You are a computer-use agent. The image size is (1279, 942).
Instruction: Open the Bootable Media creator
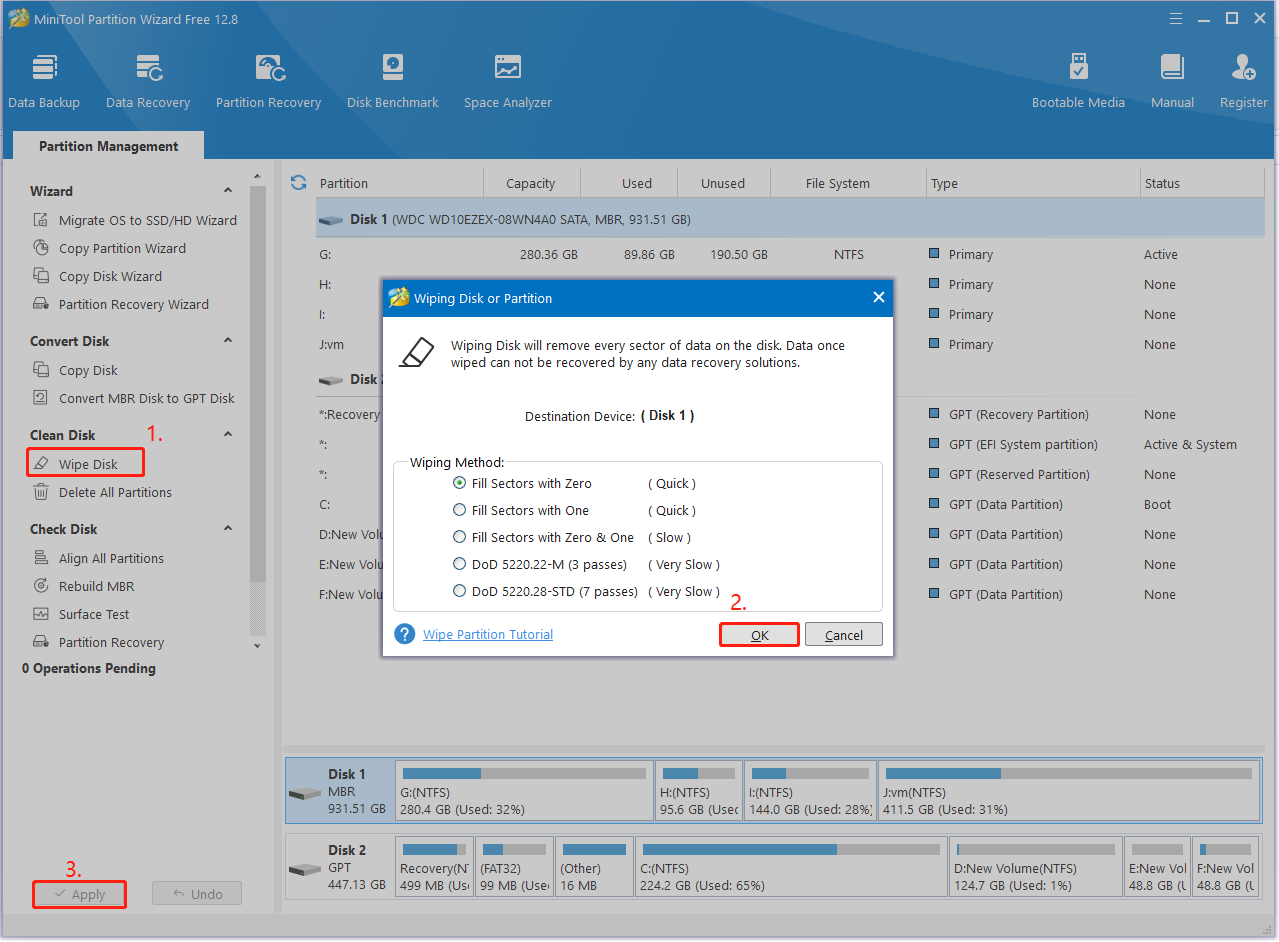click(x=1078, y=78)
